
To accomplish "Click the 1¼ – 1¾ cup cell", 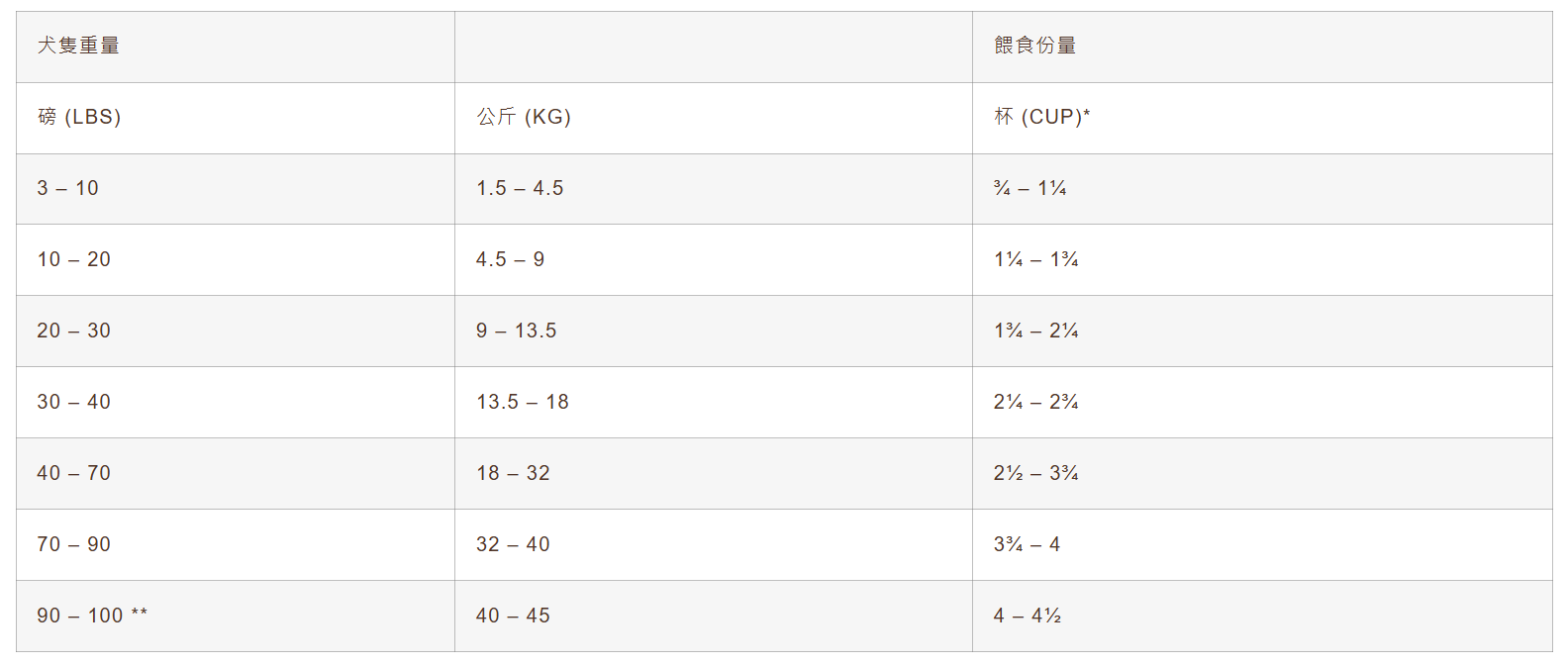I will click(x=1035, y=259).
